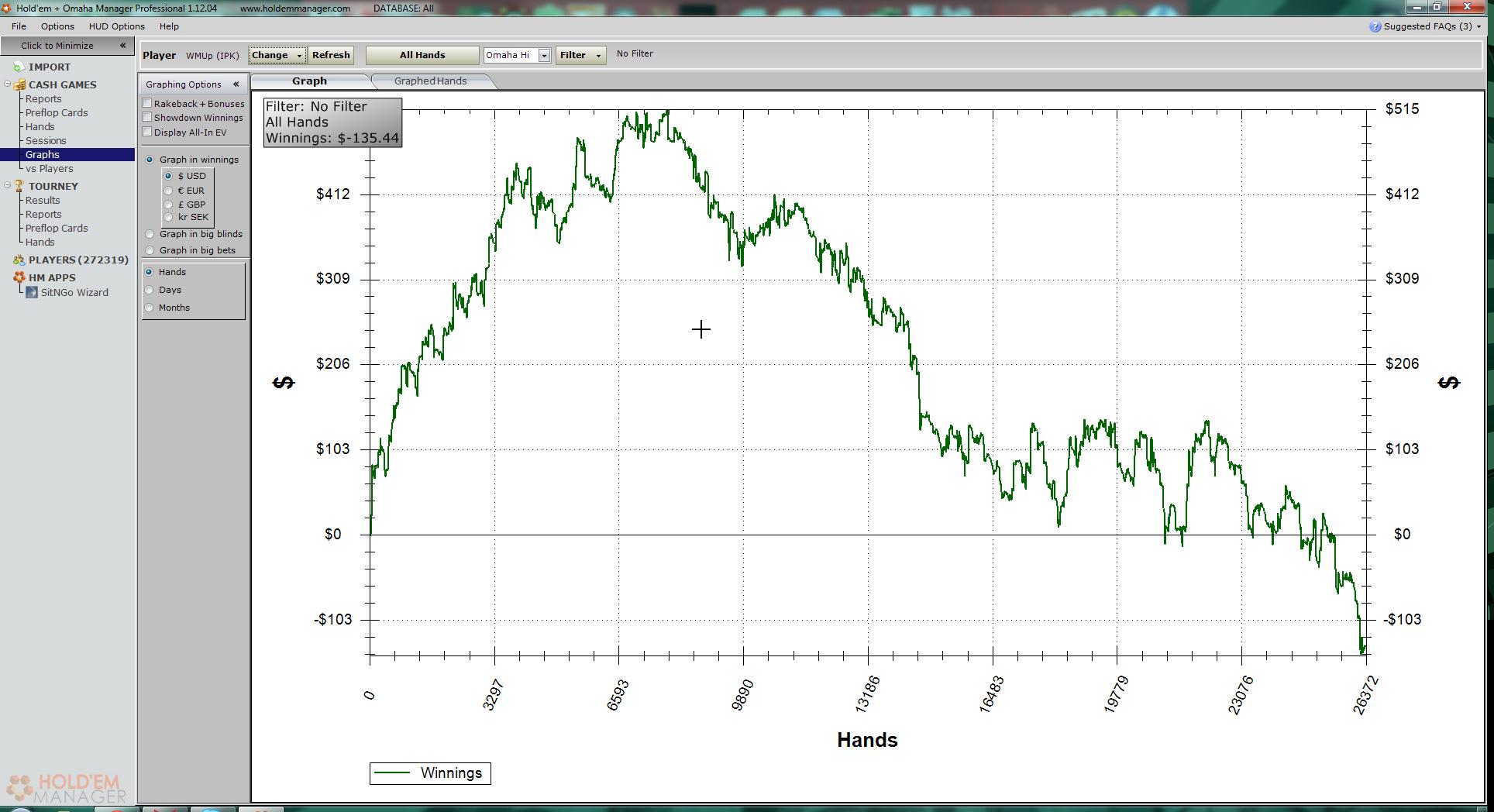Select the highlighted Graphs item

click(x=67, y=155)
